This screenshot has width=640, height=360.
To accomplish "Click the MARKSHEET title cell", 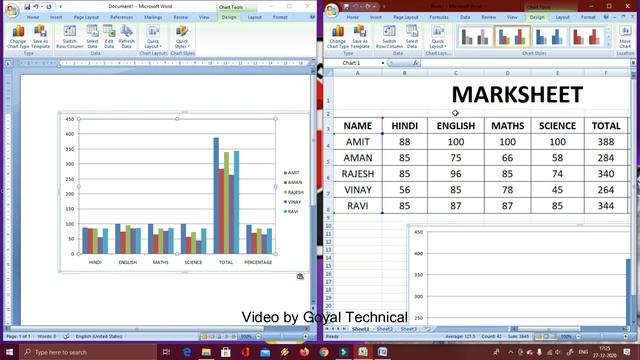I will (517, 95).
